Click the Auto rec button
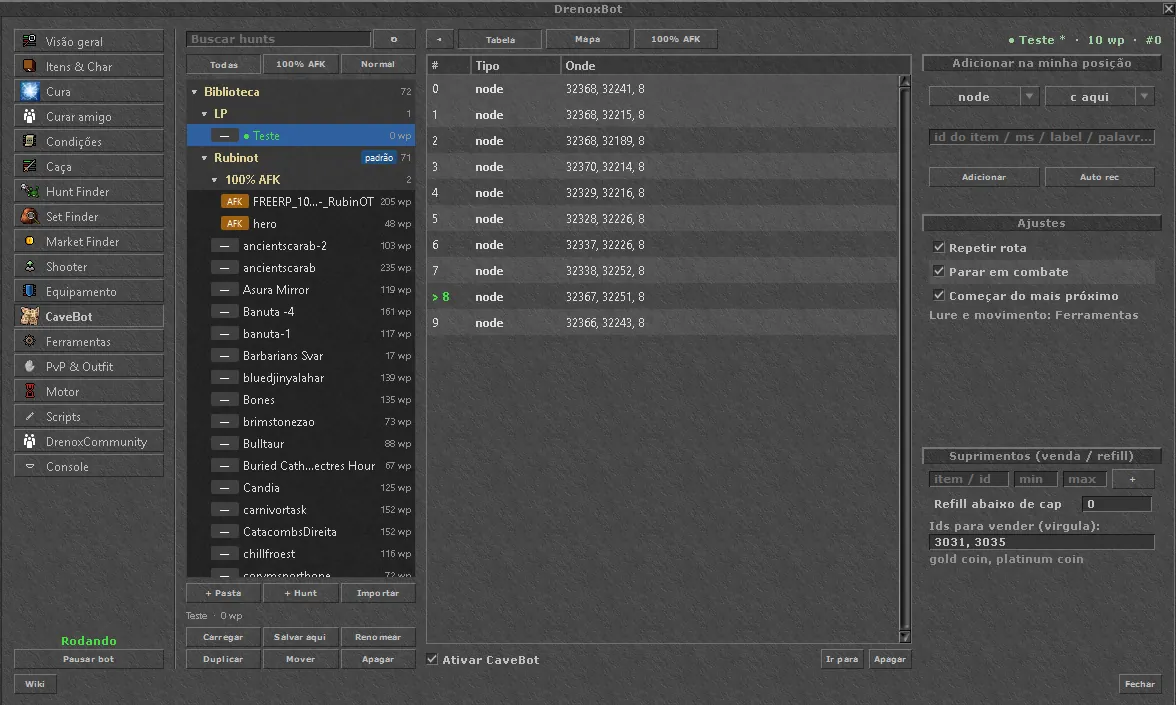This screenshot has height=705, width=1176. pyautogui.click(x=1099, y=177)
